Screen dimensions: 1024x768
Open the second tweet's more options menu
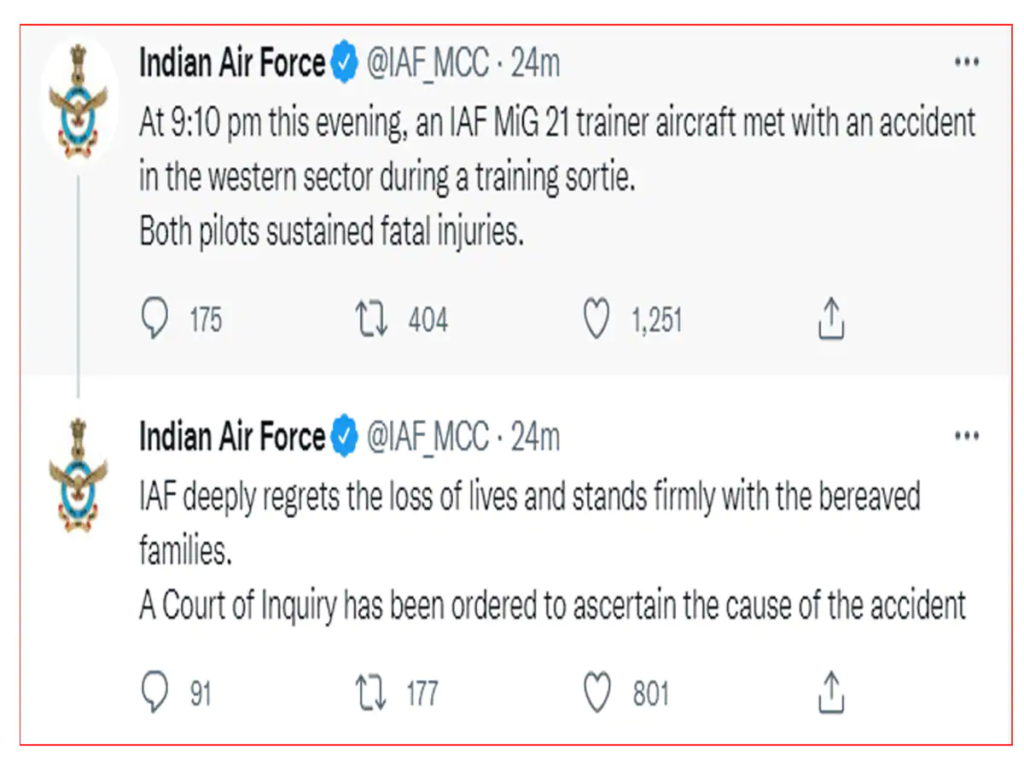click(x=966, y=435)
